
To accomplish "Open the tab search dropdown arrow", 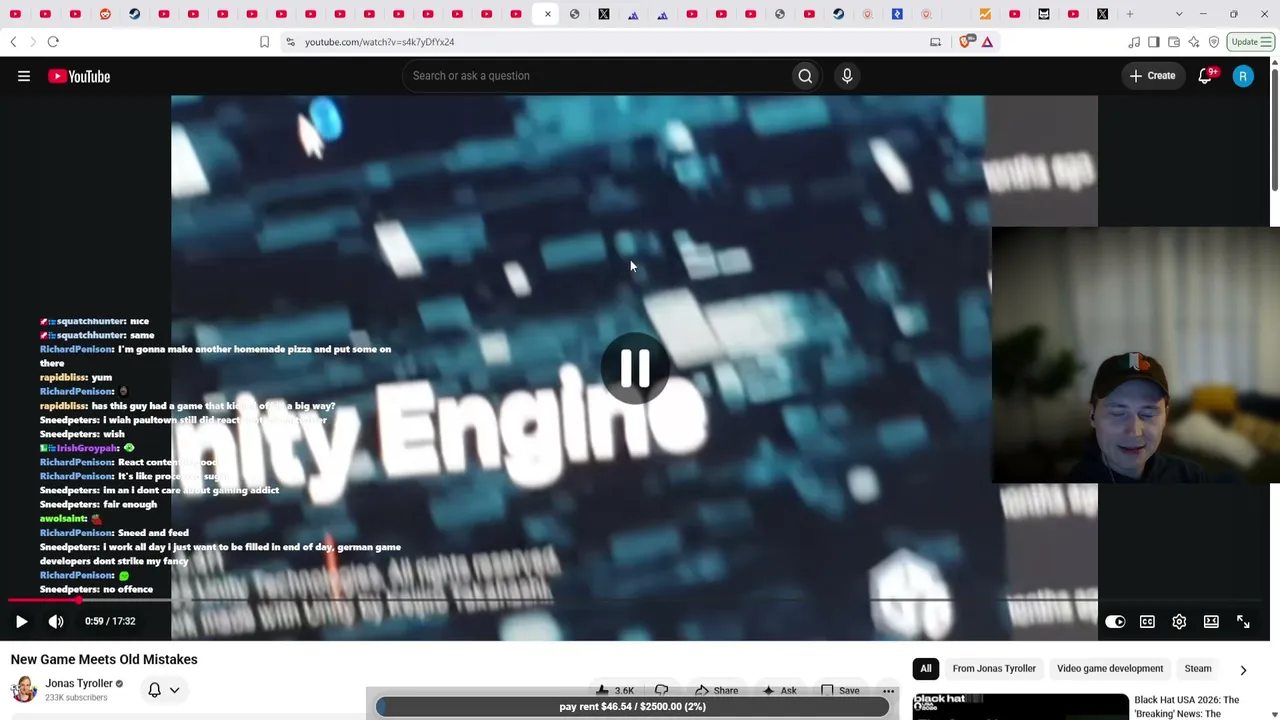I will [1179, 14].
